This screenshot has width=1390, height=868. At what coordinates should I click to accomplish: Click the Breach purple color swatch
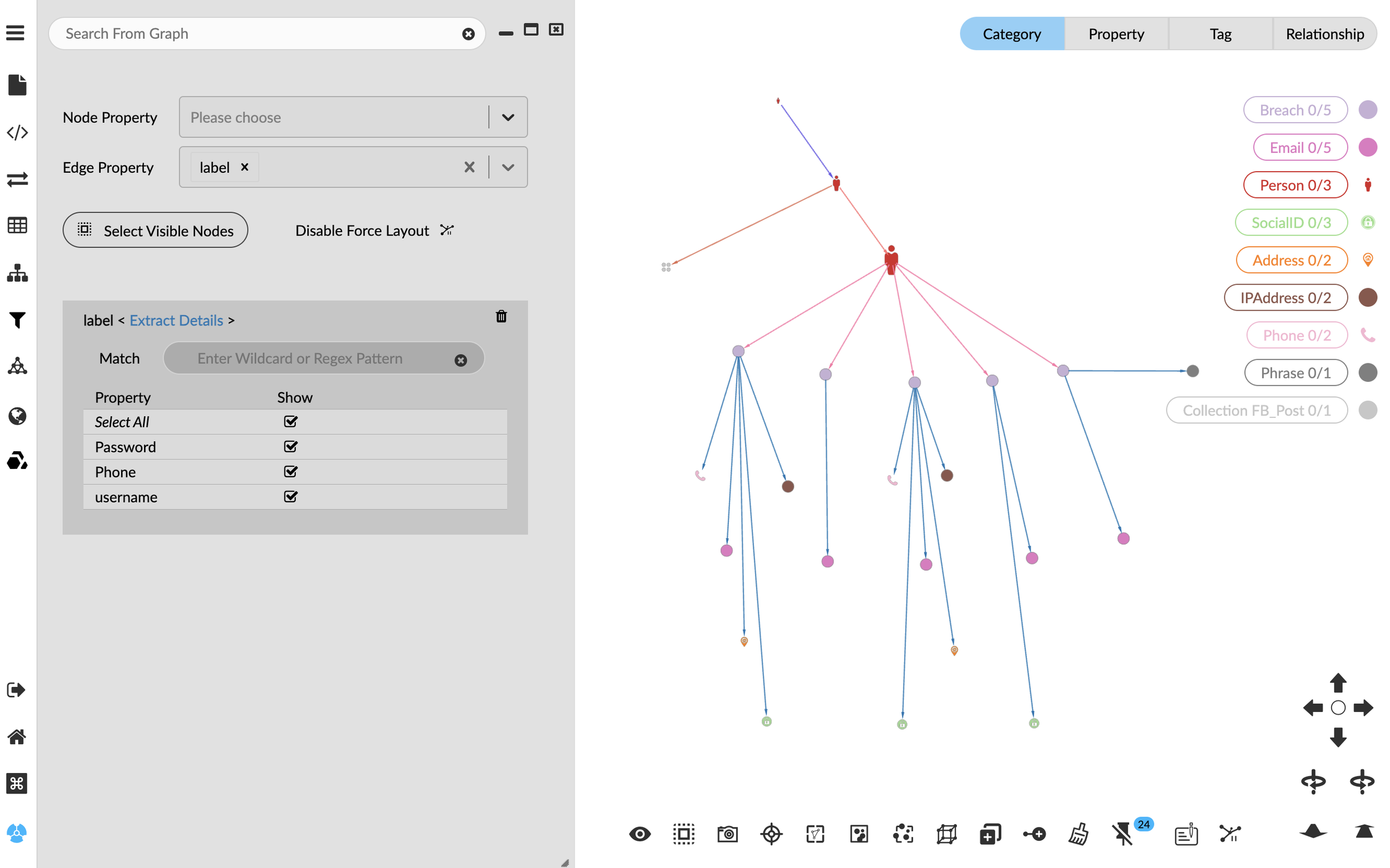click(1368, 109)
